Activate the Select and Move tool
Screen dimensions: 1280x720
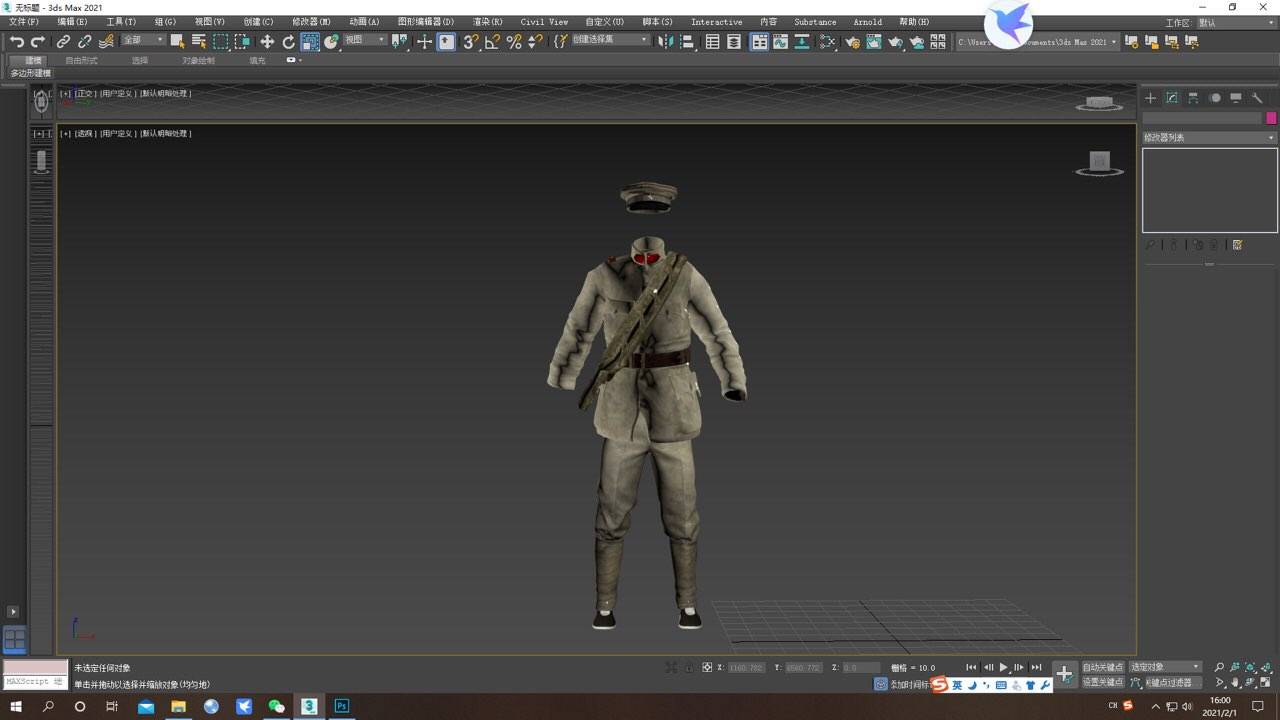[267, 42]
